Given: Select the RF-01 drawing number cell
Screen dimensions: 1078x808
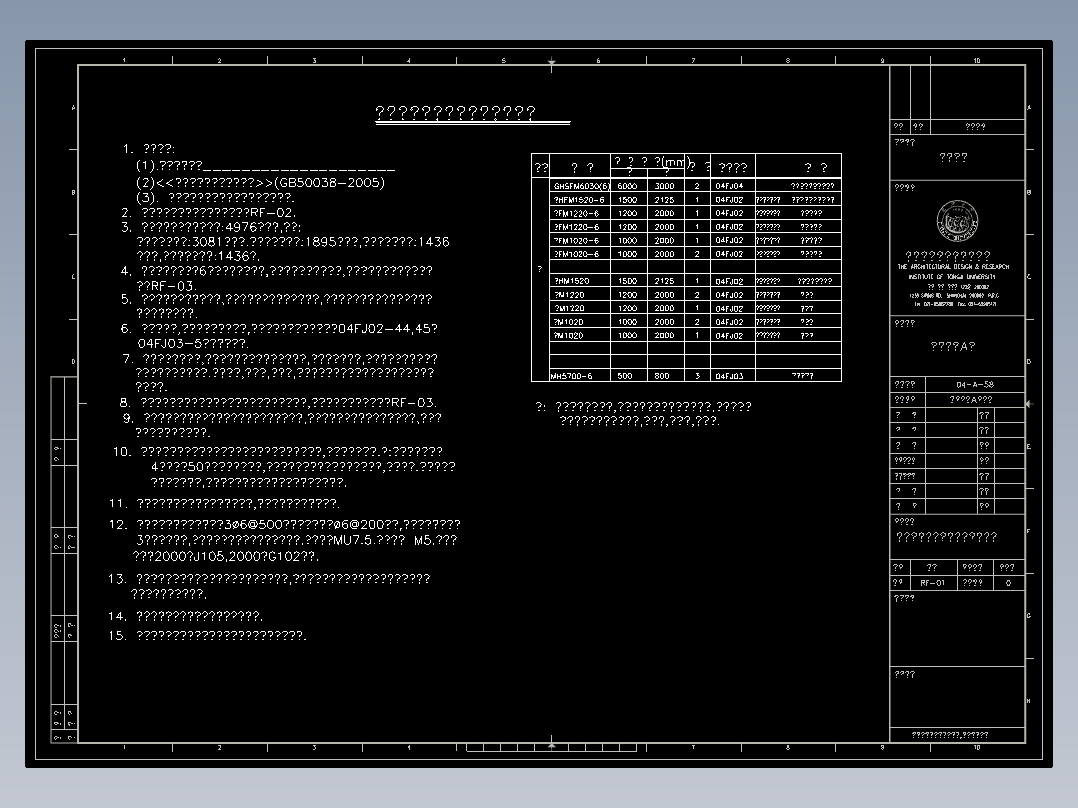Looking at the screenshot, I should click(x=933, y=582).
